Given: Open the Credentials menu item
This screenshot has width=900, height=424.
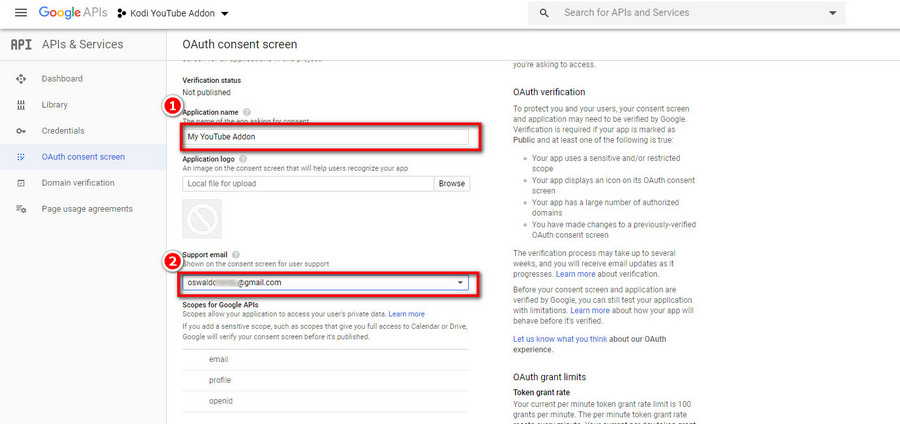Looking at the screenshot, I should click(63, 131).
